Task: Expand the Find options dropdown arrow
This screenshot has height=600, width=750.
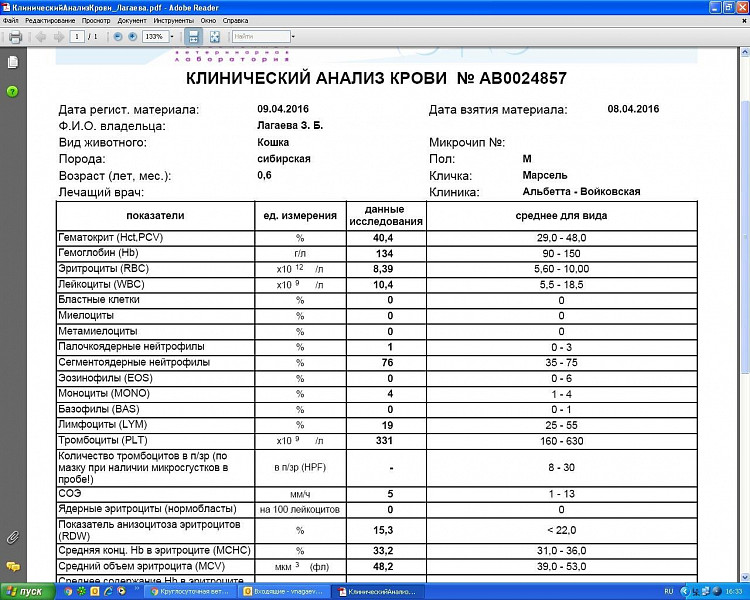Action: pos(291,36)
